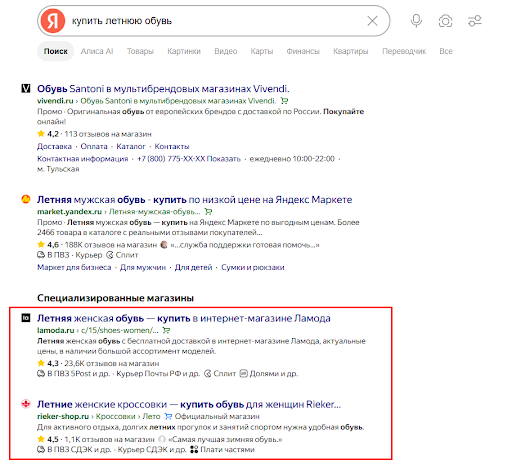Reveal the phone number via Показать
The height and width of the screenshot is (464, 512).
(223, 159)
